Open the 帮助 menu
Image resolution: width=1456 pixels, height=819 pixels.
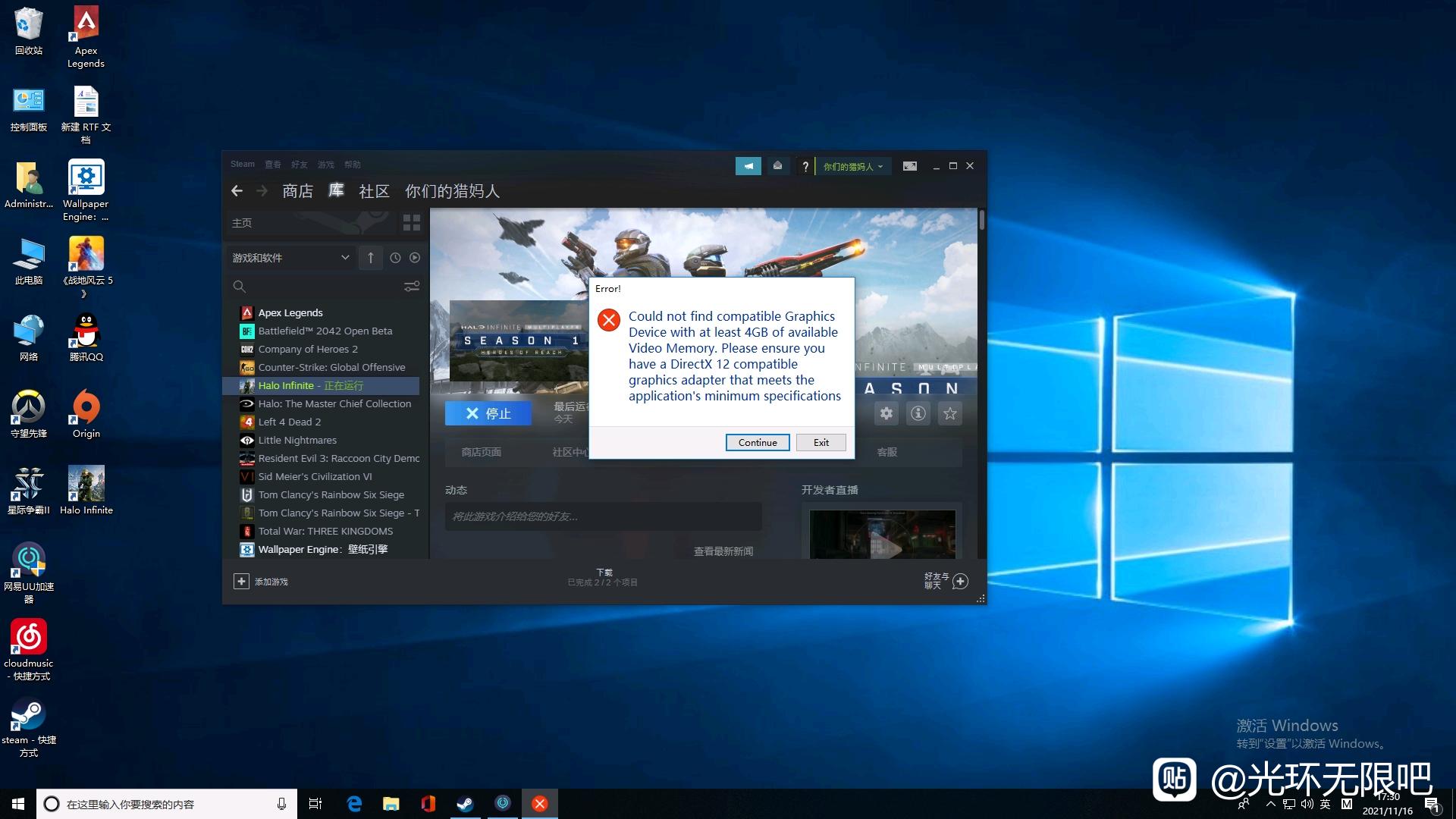[353, 164]
